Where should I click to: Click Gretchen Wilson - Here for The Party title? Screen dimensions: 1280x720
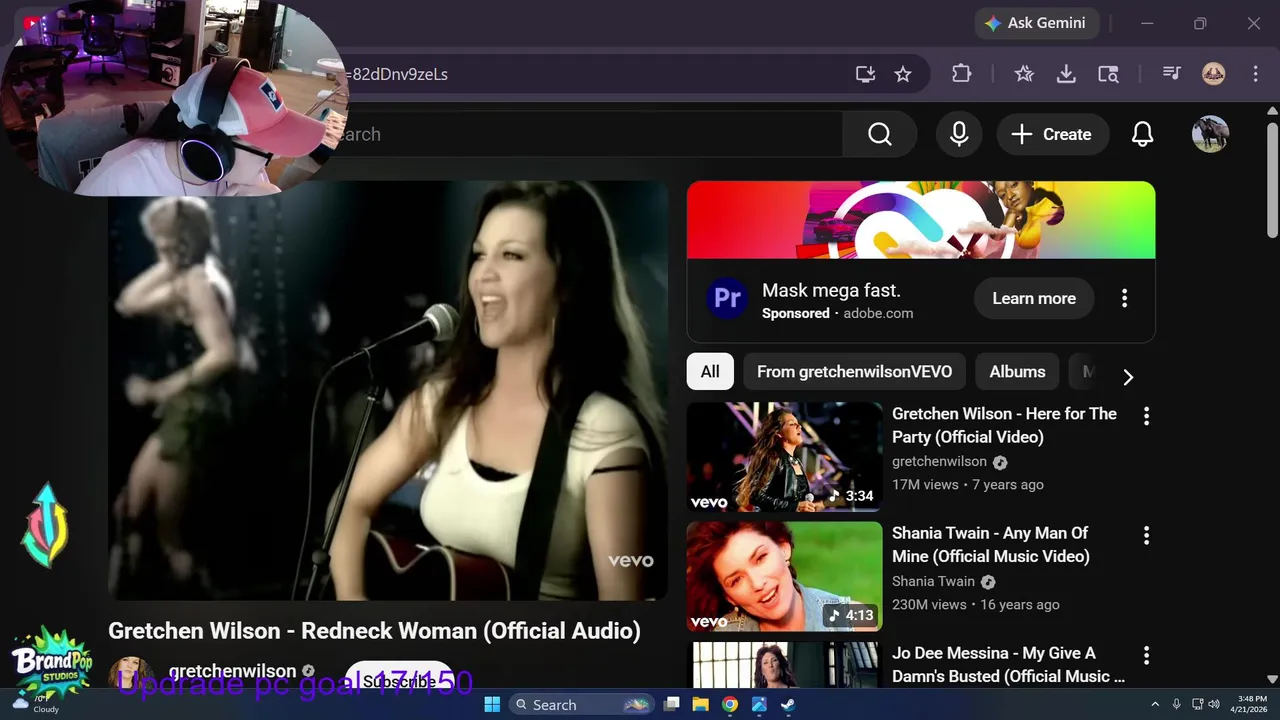(1004, 425)
